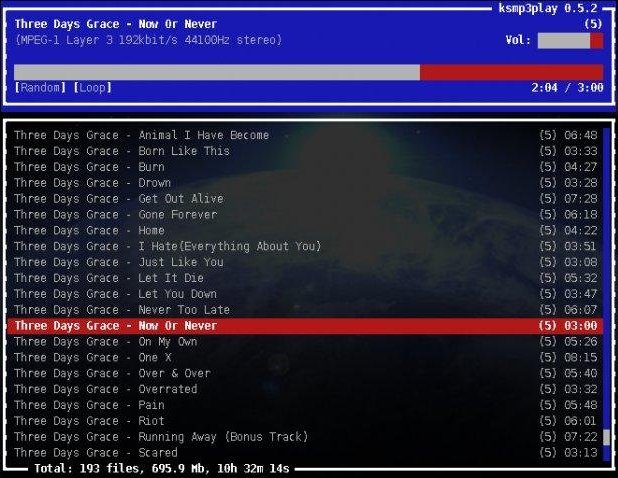The image size is (618, 478).
Task: Toggle the Loop playback mode
Action: [x=93, y=87]
